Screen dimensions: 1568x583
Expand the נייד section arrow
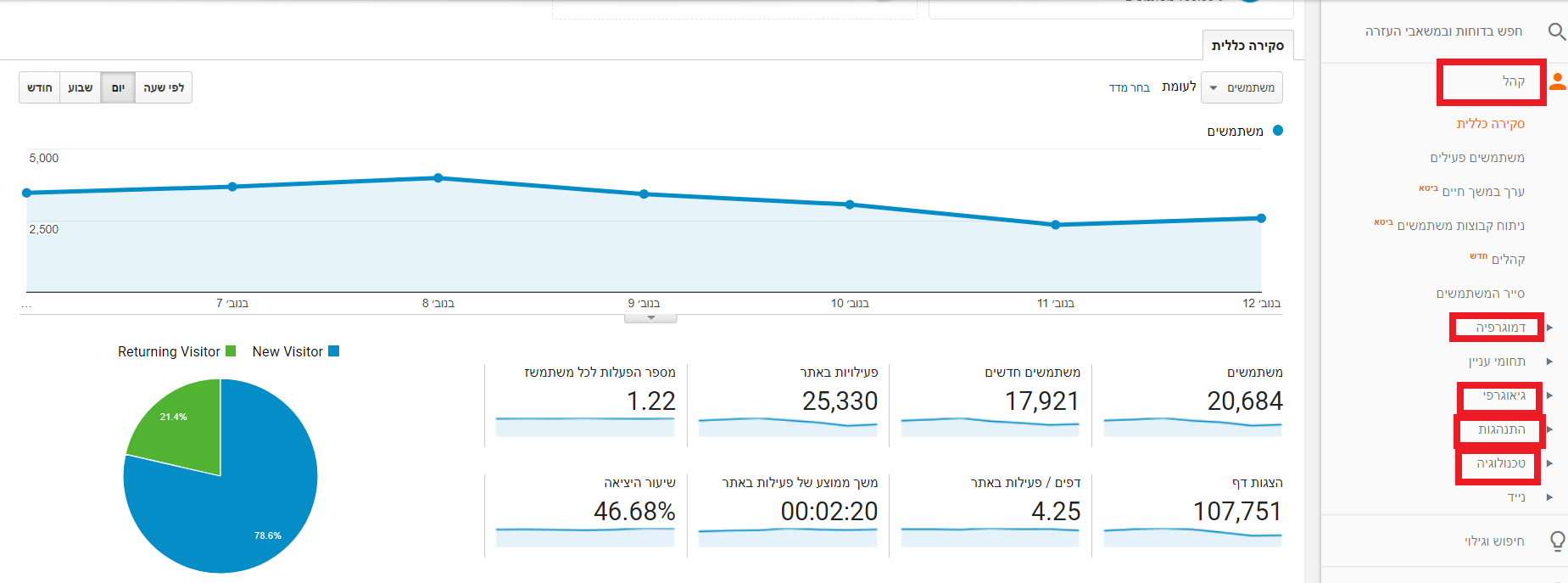click(1549, 497)
